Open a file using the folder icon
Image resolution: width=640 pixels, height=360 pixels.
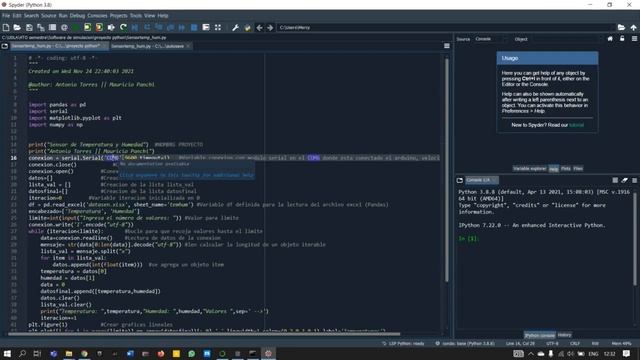point(17,27)
